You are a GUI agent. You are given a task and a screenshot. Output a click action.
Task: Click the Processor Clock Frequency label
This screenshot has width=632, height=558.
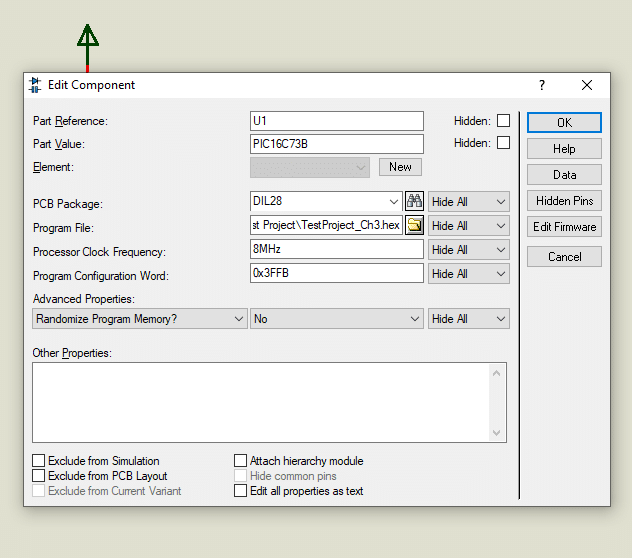pyautogui.click(x=99, y=252)
